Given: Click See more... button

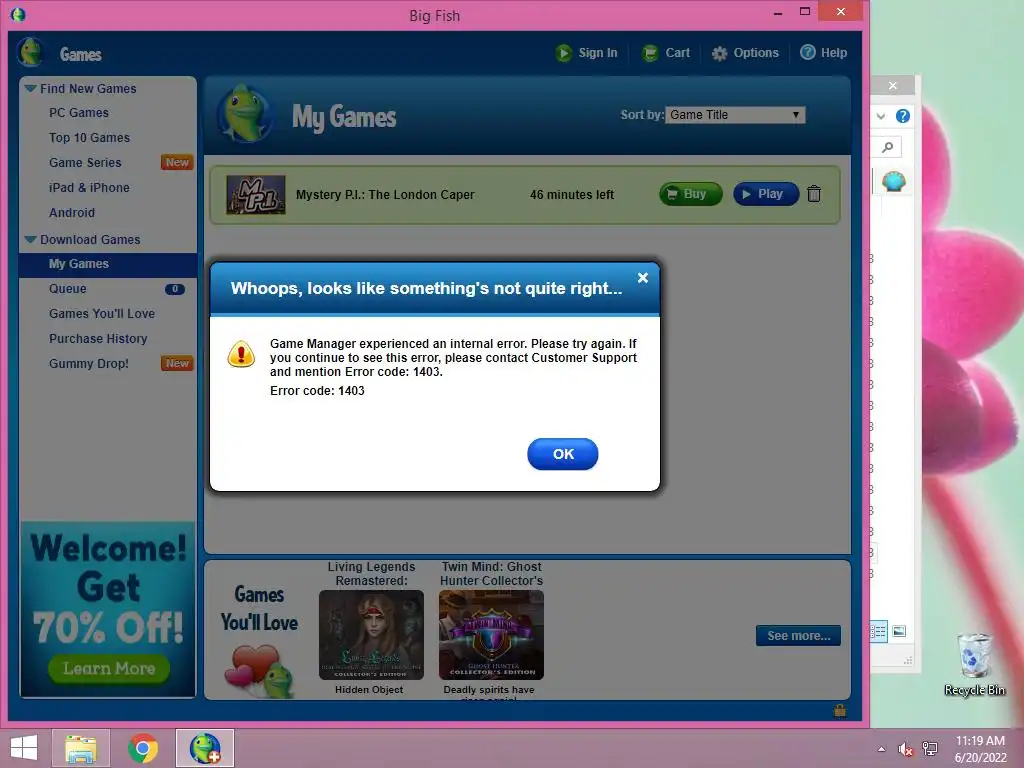Looking at the screenshot, I should pyautogui.click(x=799, y=635).
